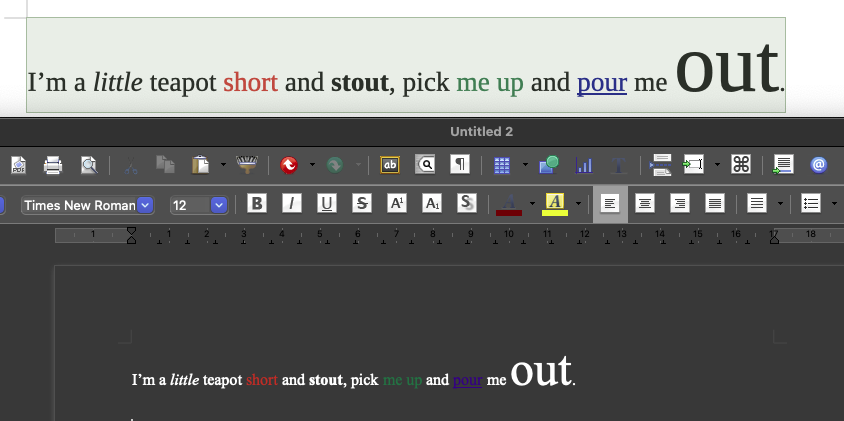
Task: Center align the paragraph
Action: [x=646, y=204]
